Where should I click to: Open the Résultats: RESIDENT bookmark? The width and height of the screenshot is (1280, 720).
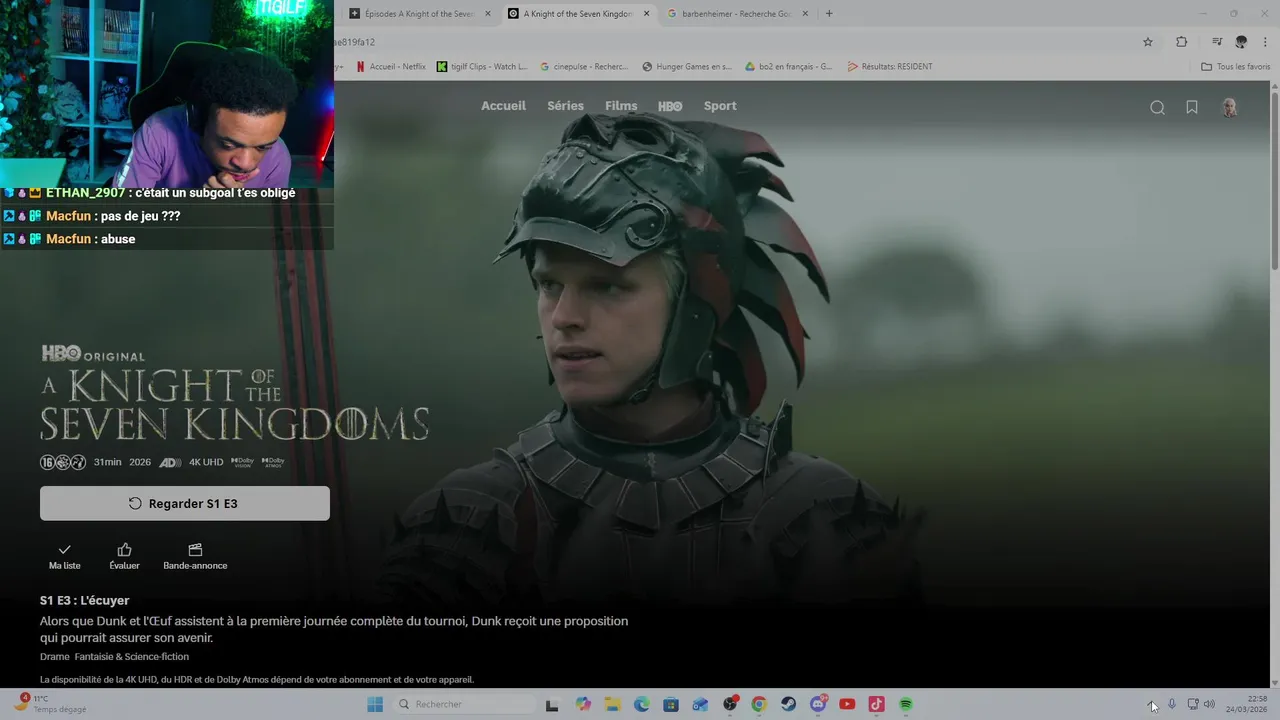(890, 67)
